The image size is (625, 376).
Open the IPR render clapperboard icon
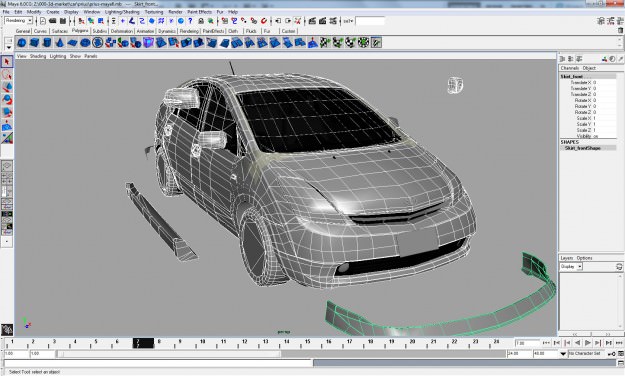[x=322, y=21]
